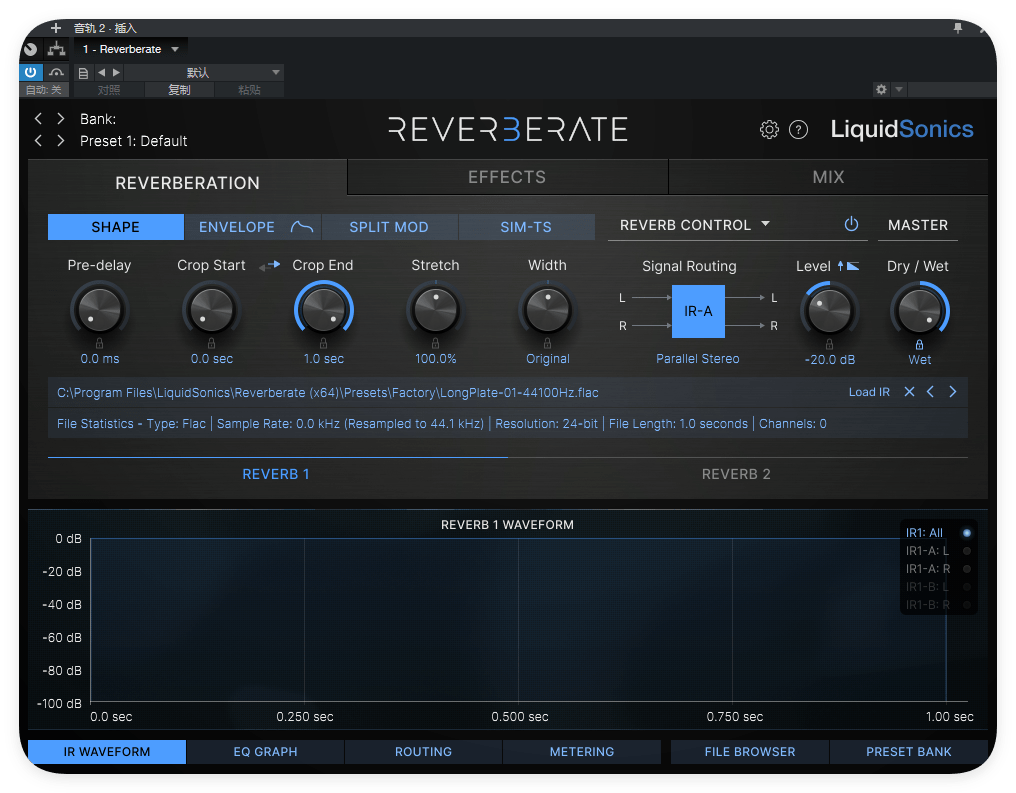Clear the loaded IR with X icon
The height and width of the screenshot is (793, 1016).
tap(909, 391)
